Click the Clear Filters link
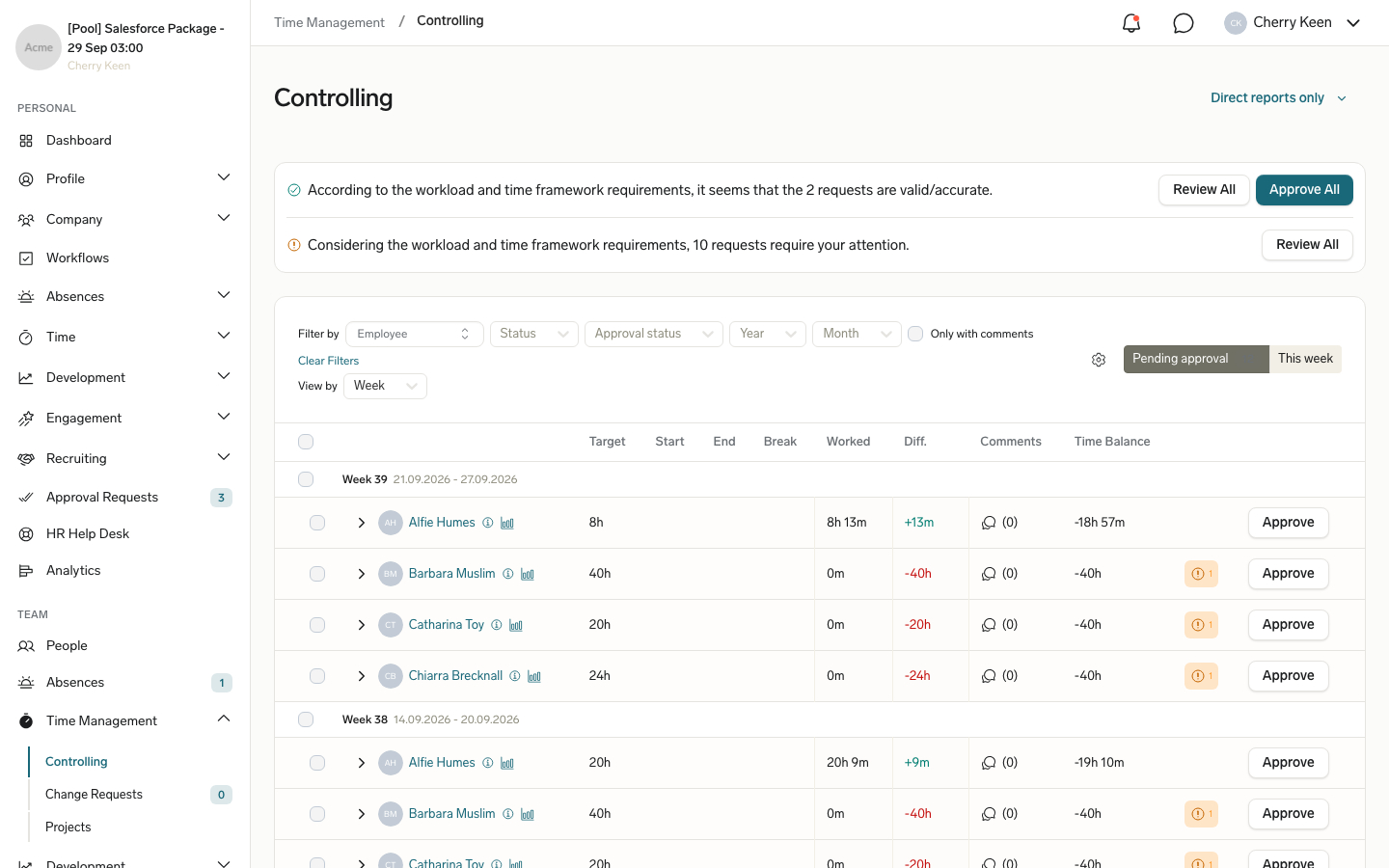1389x868 pixels. 328,361
